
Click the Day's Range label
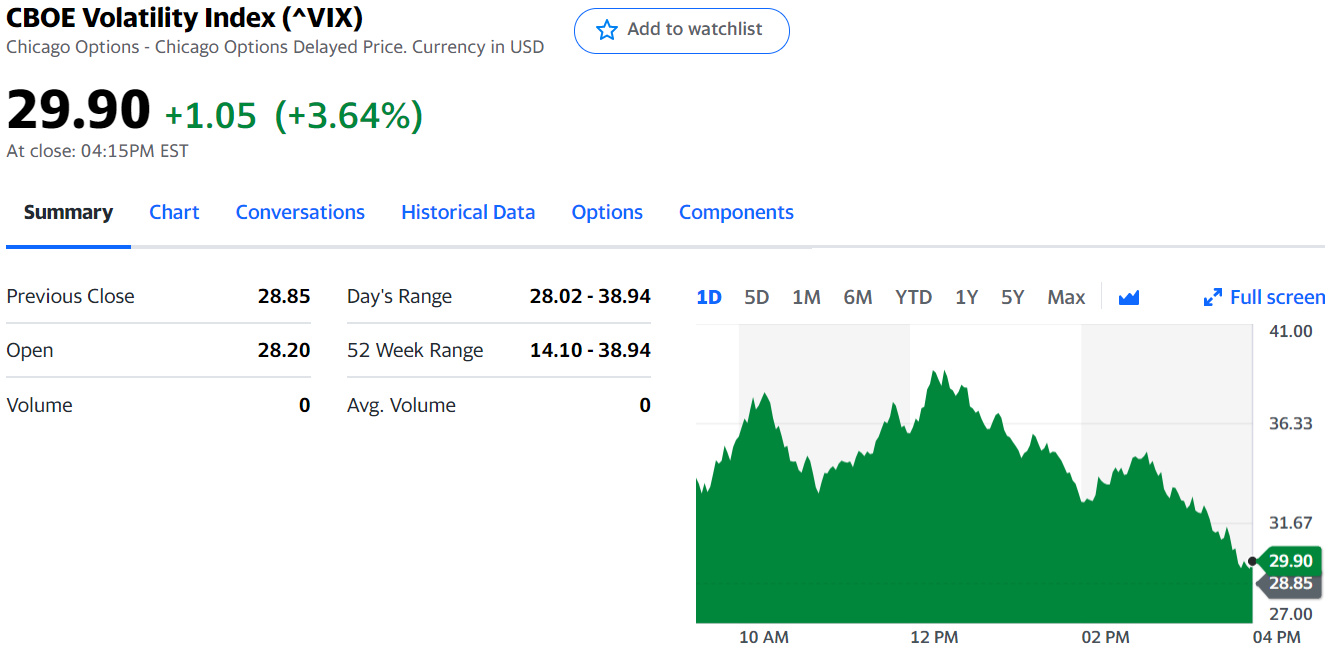pyautogui.click(x=399, y=296)
